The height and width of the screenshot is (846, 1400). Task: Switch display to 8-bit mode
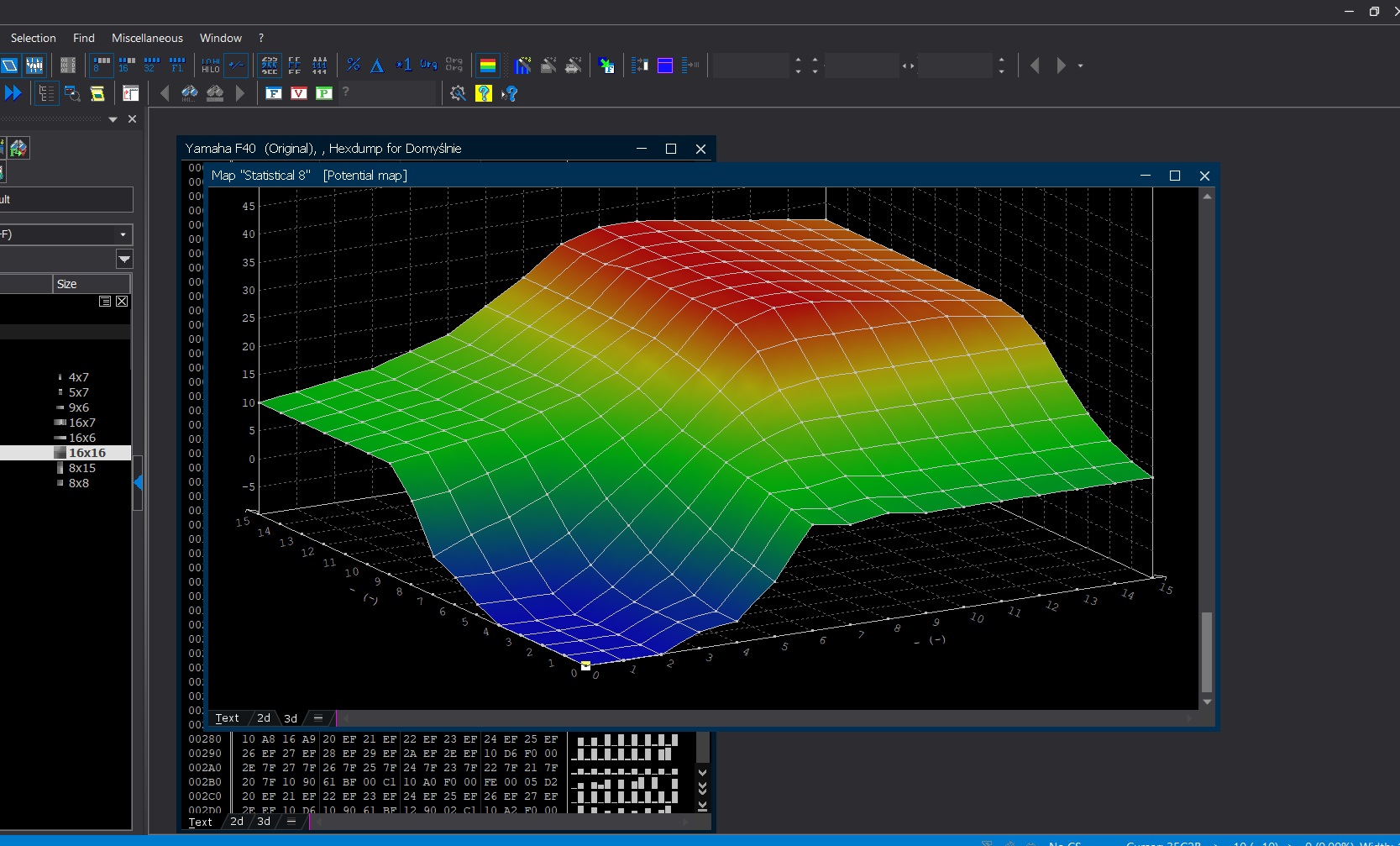(102, 65)
